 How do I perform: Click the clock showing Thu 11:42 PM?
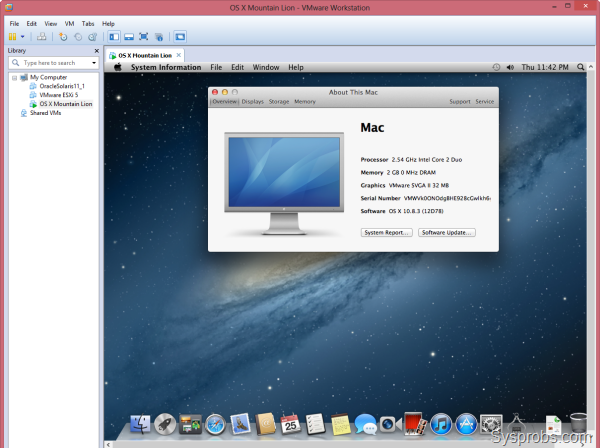[x=545, y=67]
